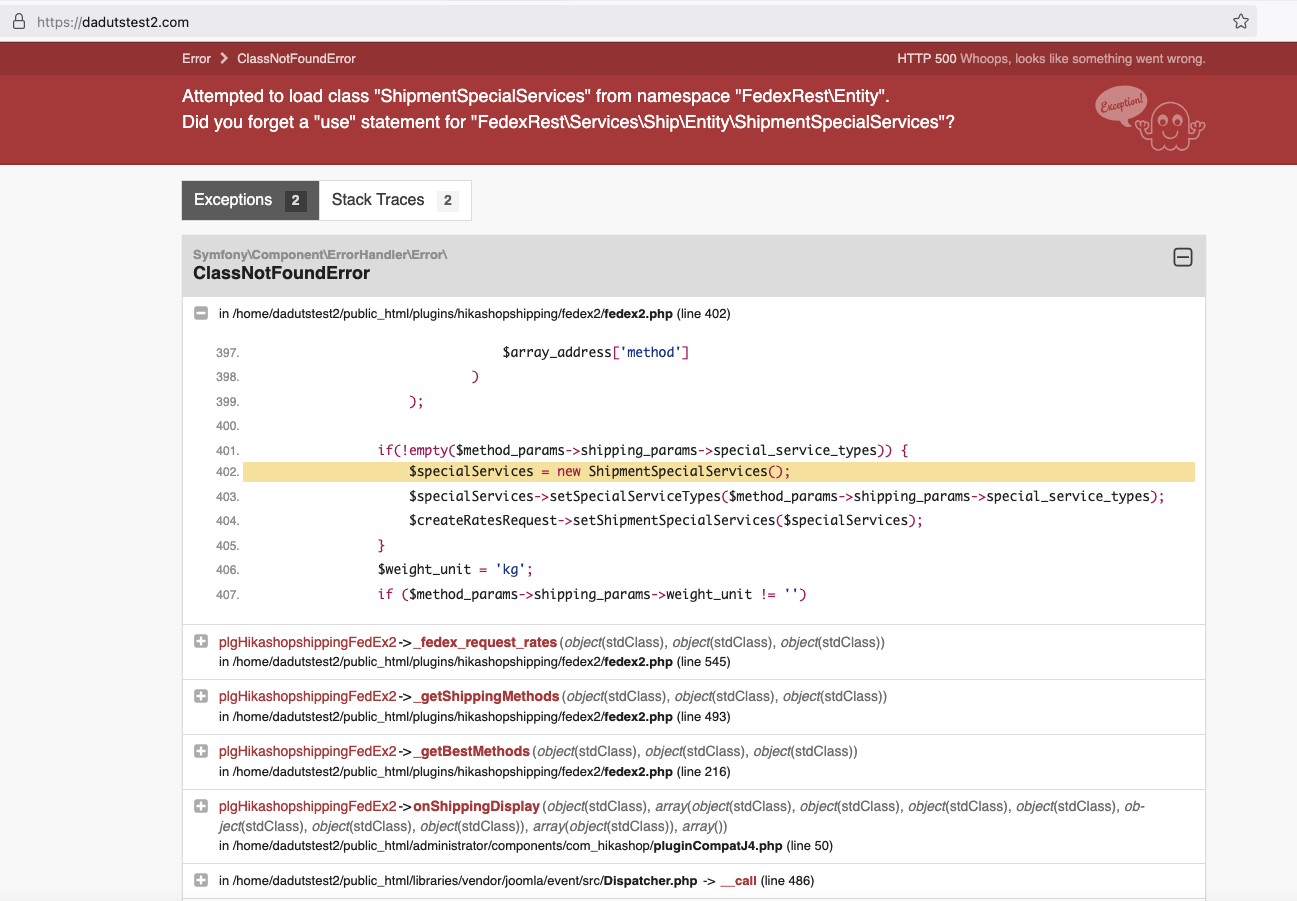Click the "Whoops, looks like something went wrong." text
This screenshot has width=1297, height=901.
tap(1083, 59)
